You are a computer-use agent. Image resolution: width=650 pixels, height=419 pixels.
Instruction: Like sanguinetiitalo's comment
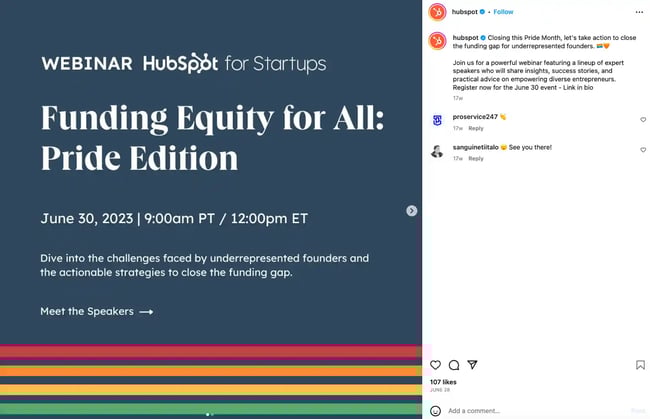coord(643,150)
